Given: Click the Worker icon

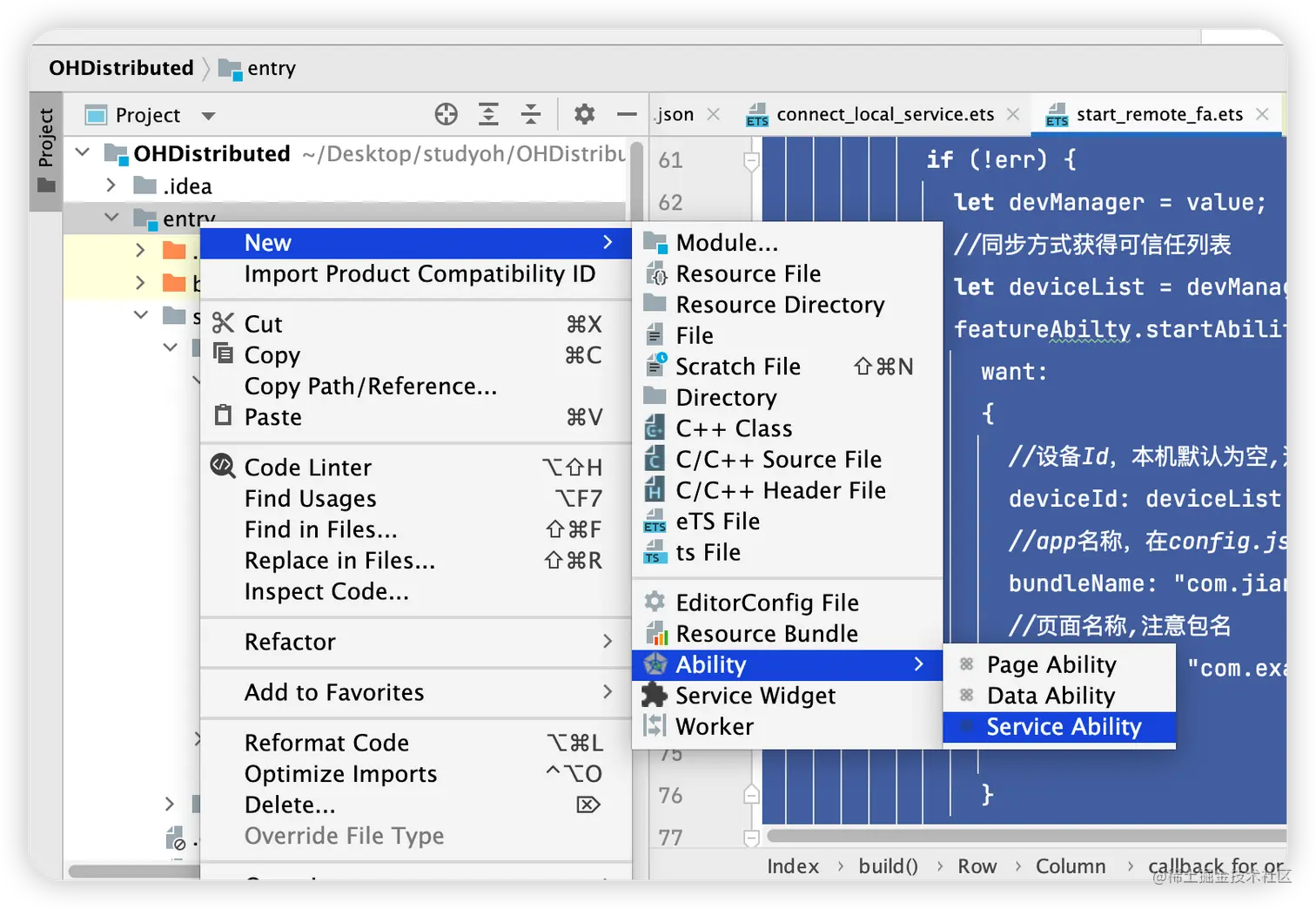Looking at the screenshot, I should click(655, 725).
